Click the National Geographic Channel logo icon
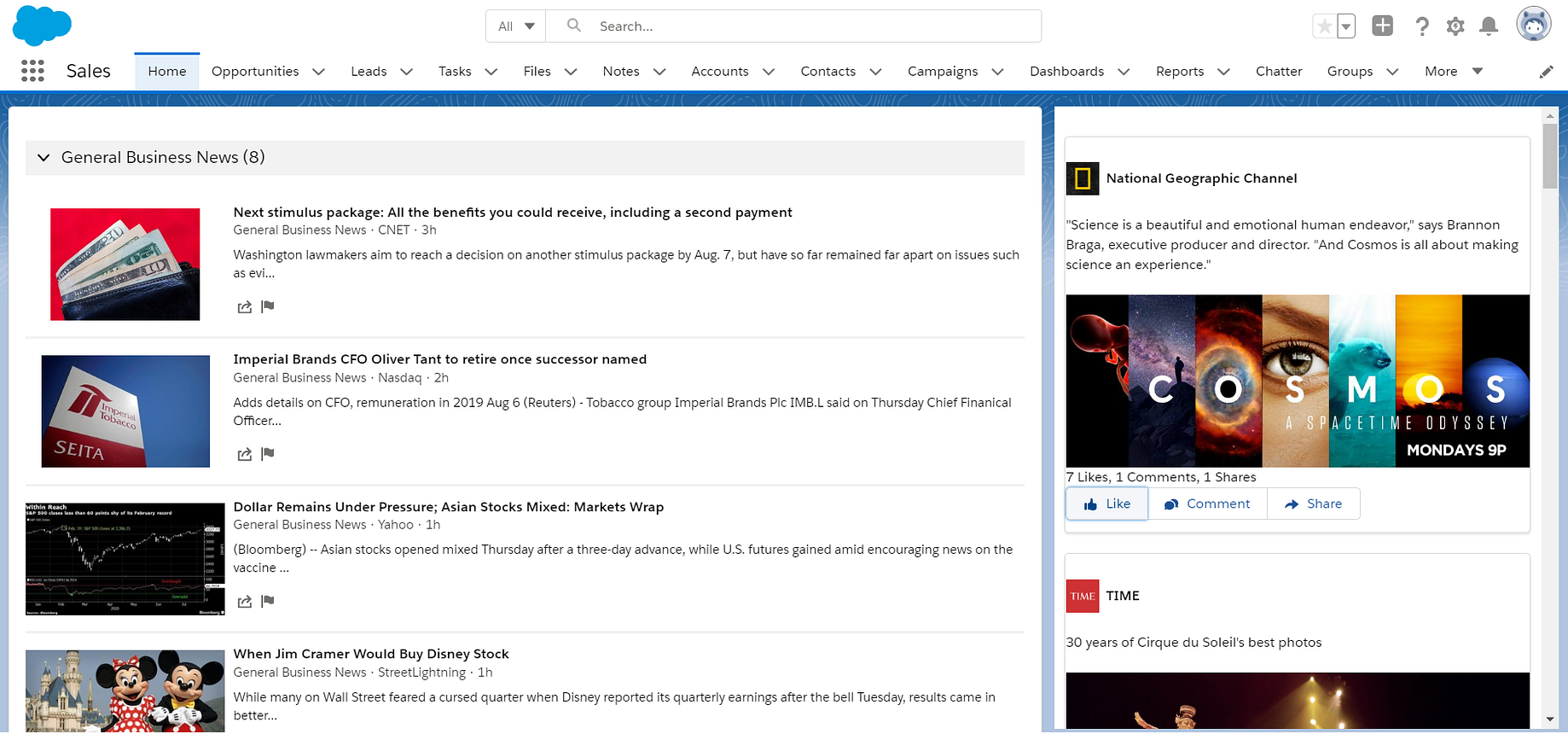1568x734 pixels. [x=1083, y=178]
